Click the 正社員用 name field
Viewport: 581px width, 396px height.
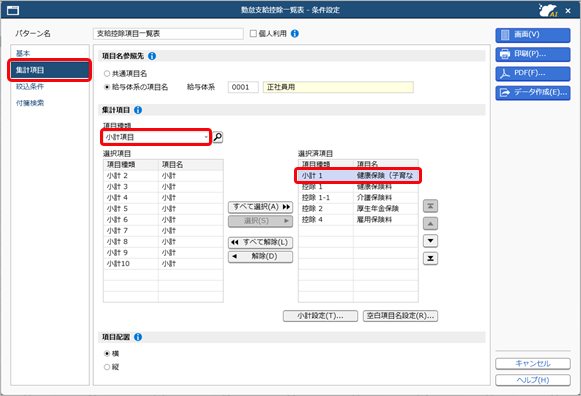(x=338, y=87)
